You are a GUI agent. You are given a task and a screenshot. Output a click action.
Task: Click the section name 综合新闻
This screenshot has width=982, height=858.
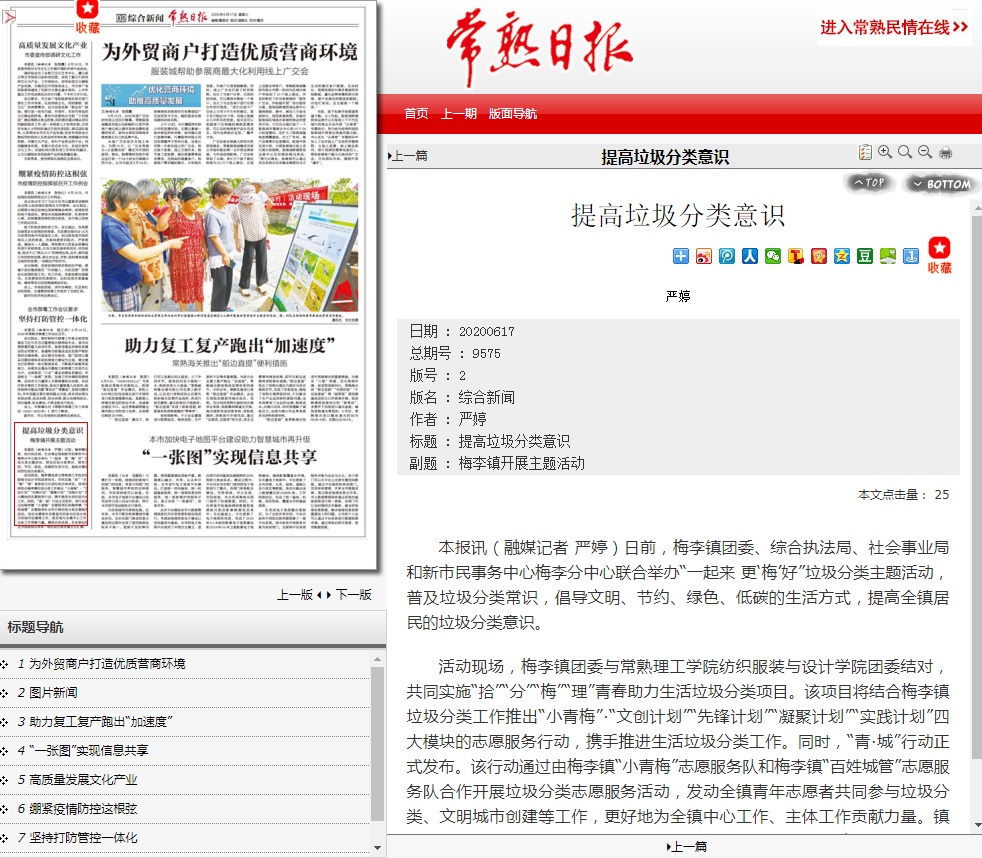487,397
